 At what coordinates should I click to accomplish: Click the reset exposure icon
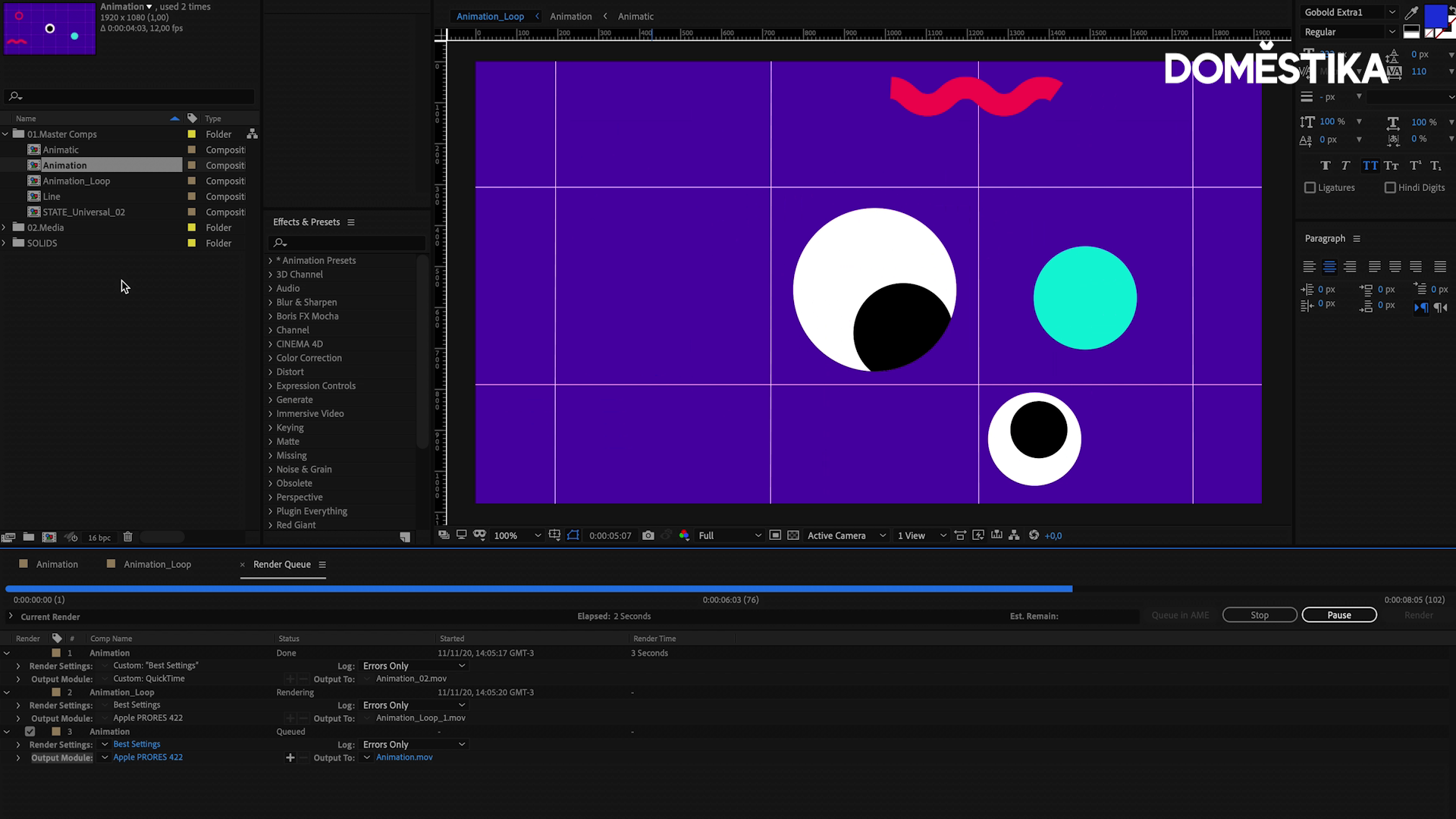click(x=1034, y=535)
